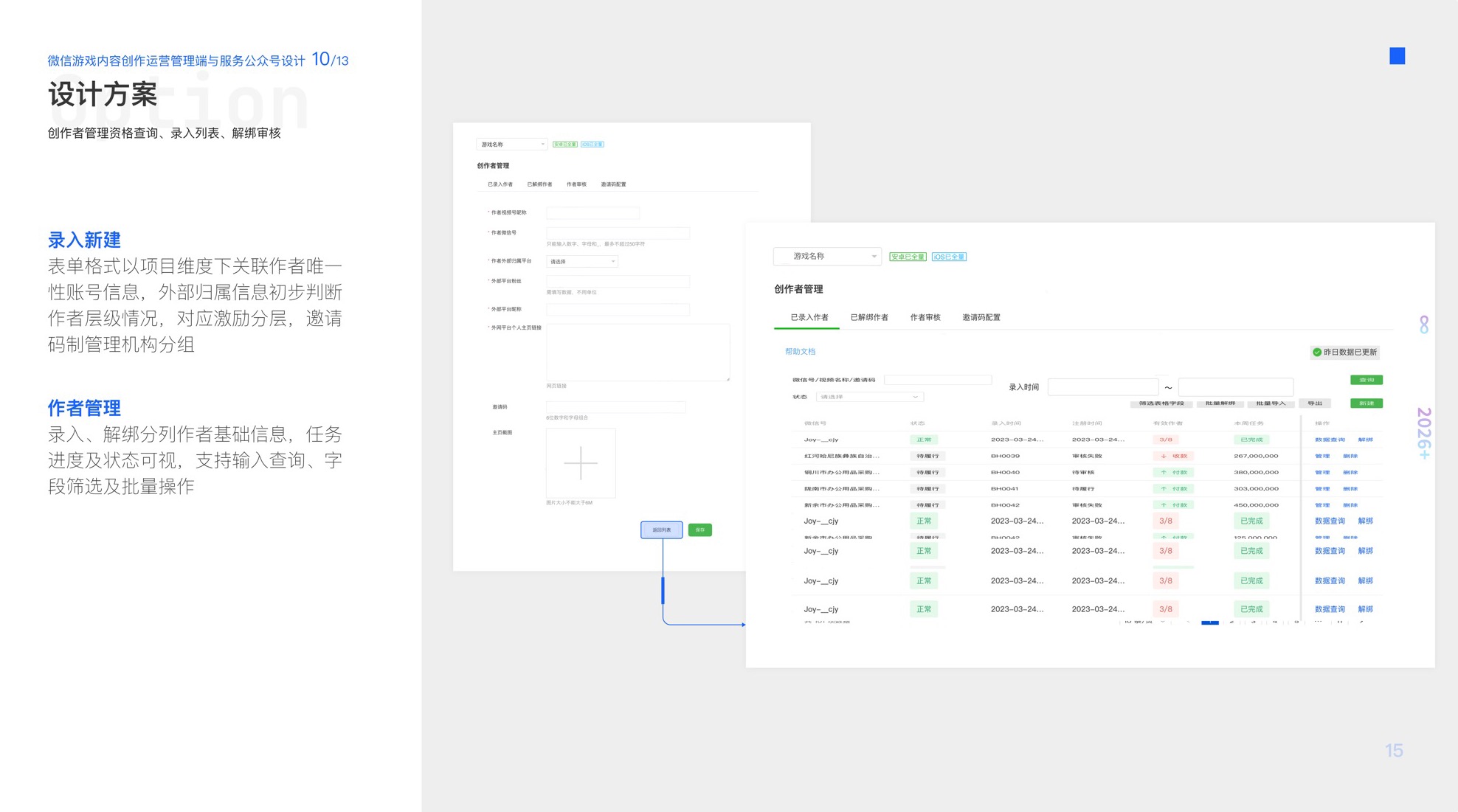Click the 录入时间 end date field
Image resolution: width=1458 pixels, height=812 pixels.
coord(1236,387)
